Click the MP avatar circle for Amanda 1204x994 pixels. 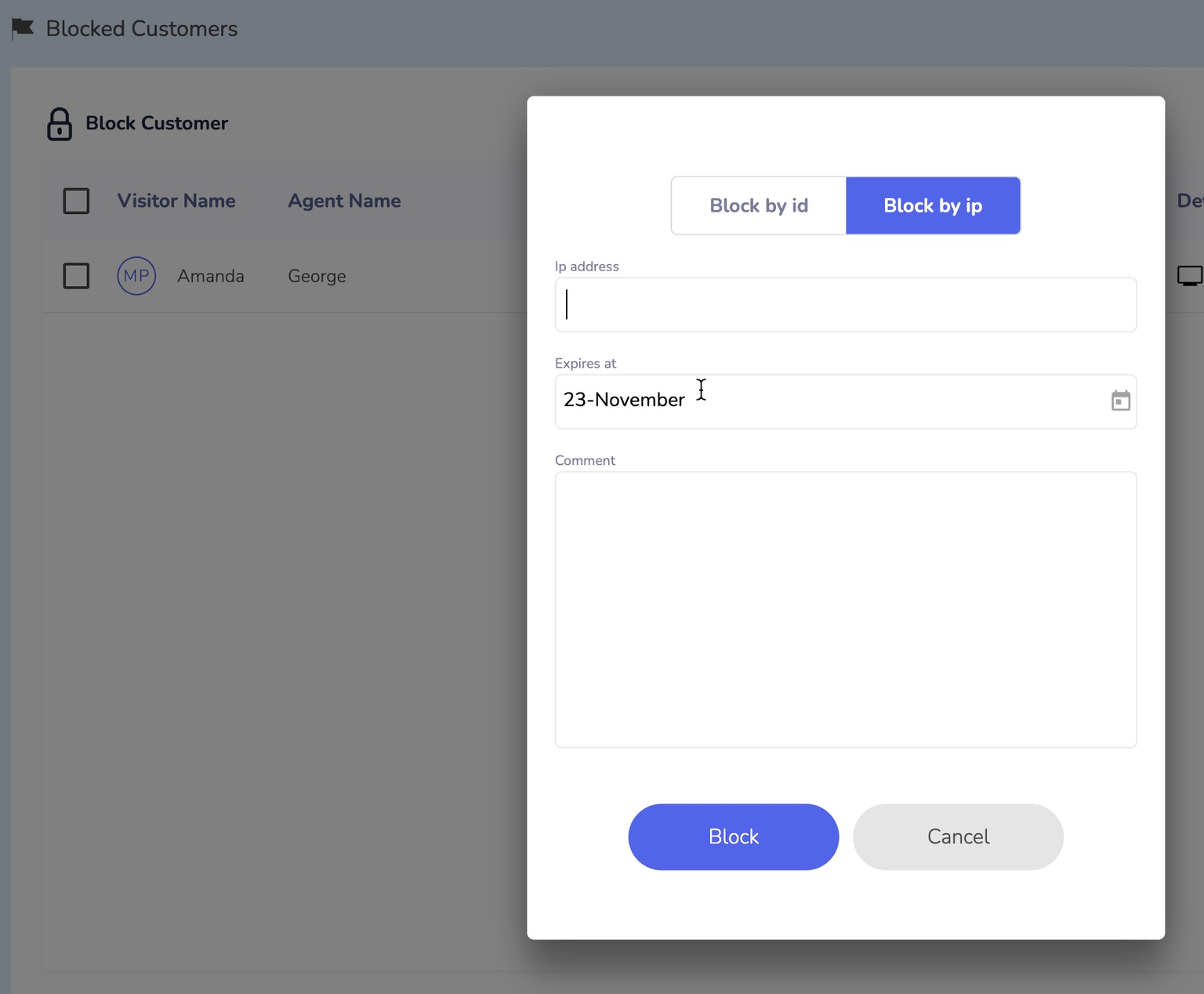point(136,276)
